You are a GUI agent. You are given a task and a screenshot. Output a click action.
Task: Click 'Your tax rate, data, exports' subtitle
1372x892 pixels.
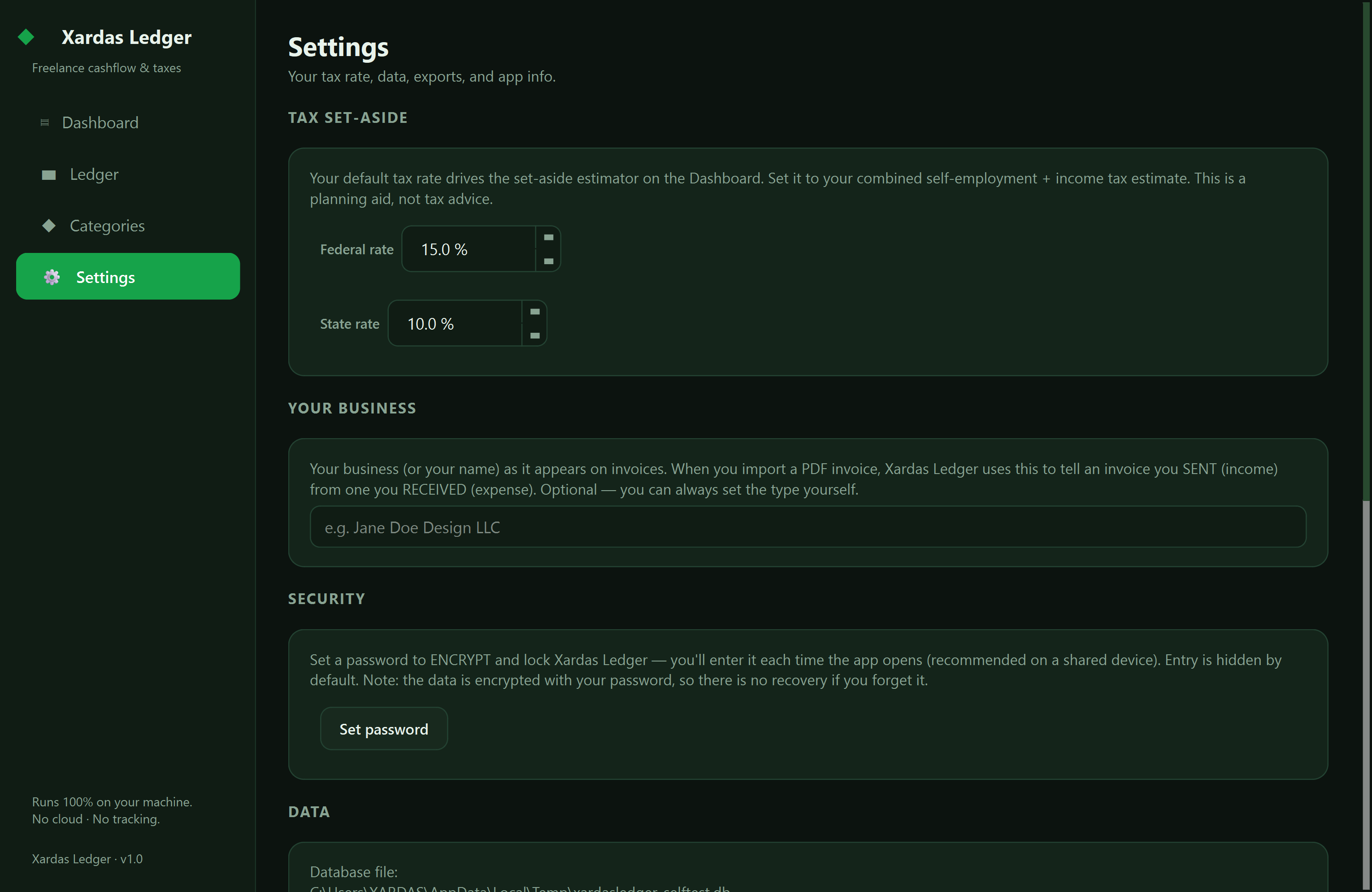421,77
